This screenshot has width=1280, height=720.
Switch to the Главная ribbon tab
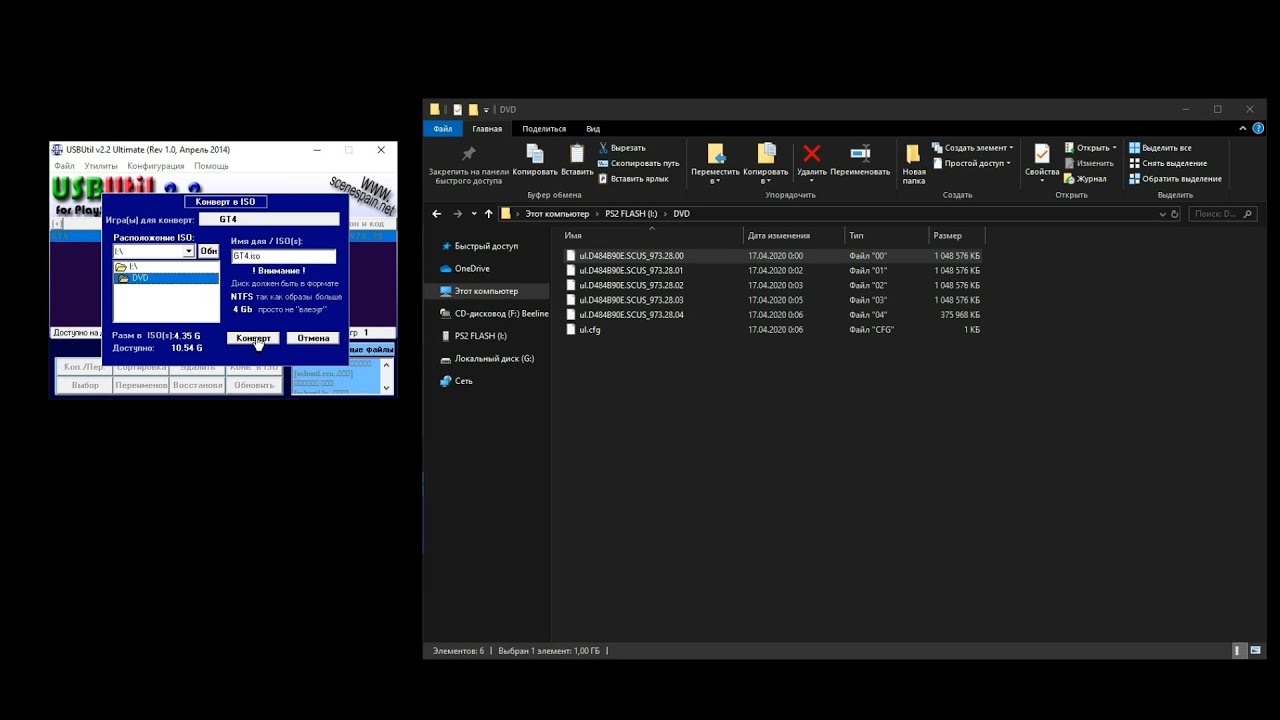click(487, 129)
